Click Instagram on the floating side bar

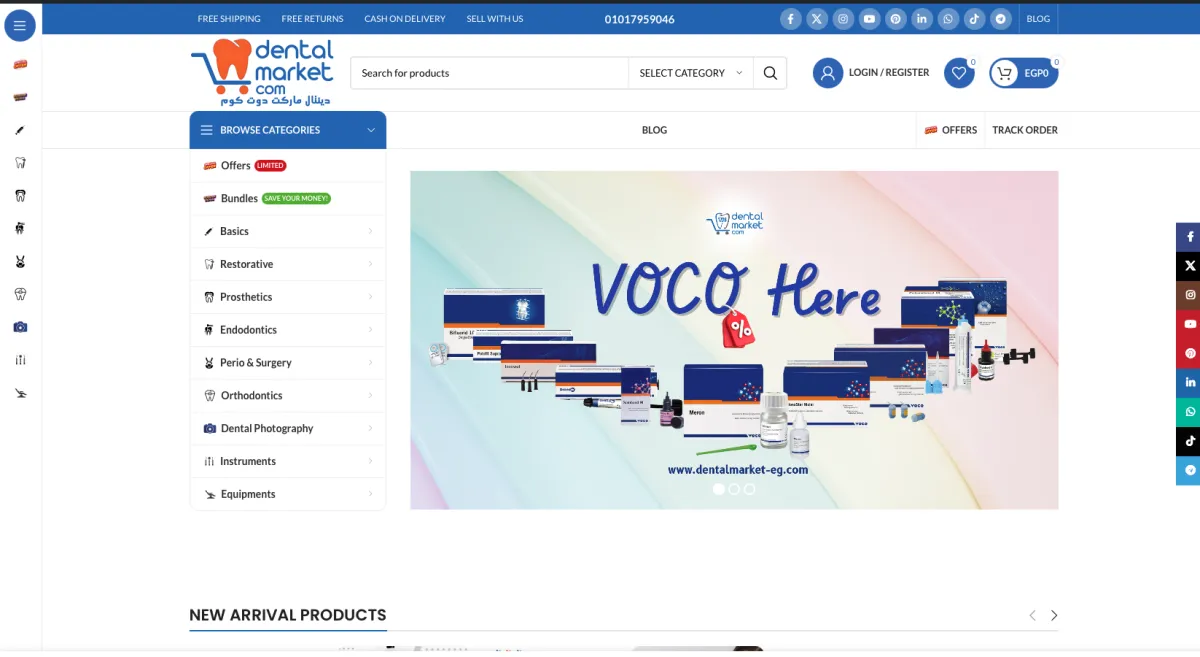(x=1188, y=295)
